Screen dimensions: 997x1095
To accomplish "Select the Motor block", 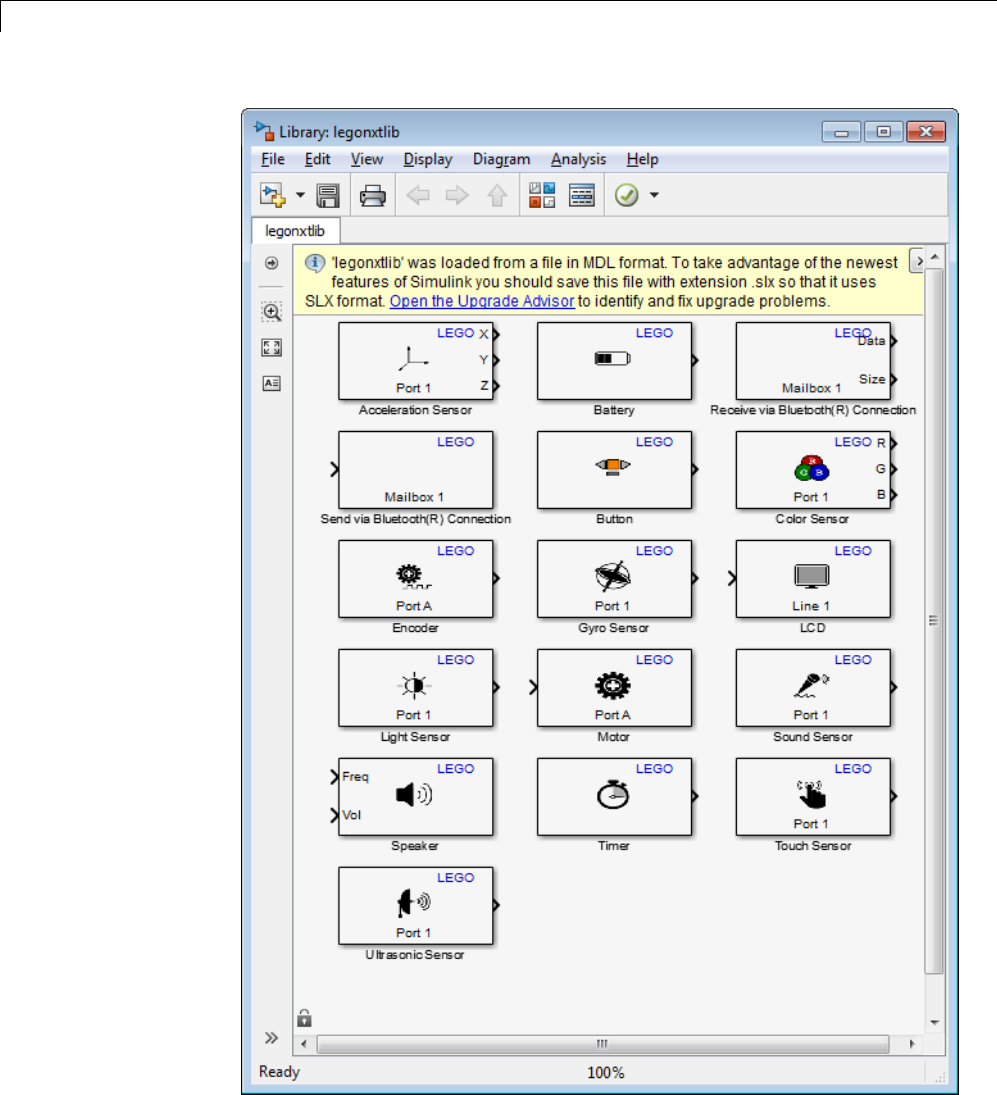I will 614,687.
